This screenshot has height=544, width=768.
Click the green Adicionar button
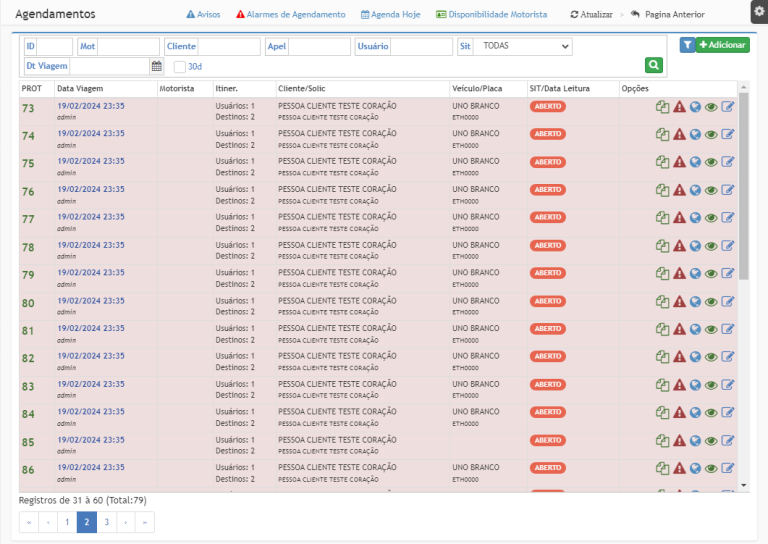722,45
